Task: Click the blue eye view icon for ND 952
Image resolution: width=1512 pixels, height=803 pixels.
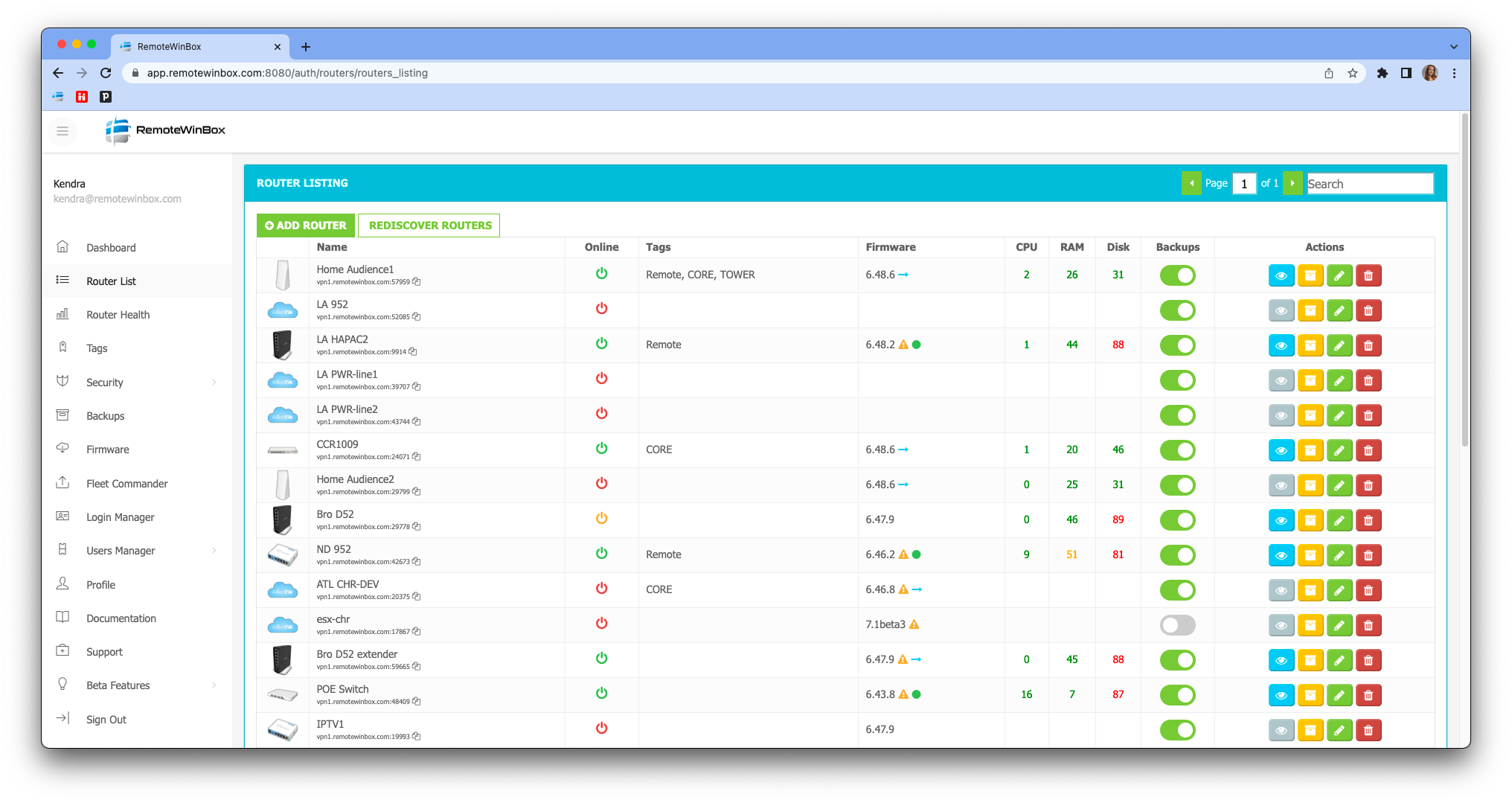Action: click(1281, 555)
